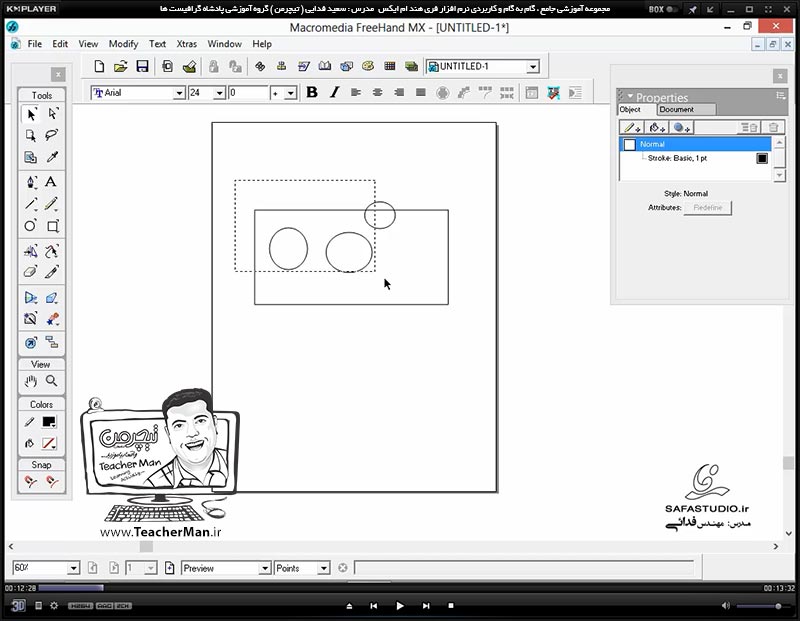The height and width of the screenshot is (621, 800).
Task: Skip to previous track in KMPlayer
Action: [373, 606]
